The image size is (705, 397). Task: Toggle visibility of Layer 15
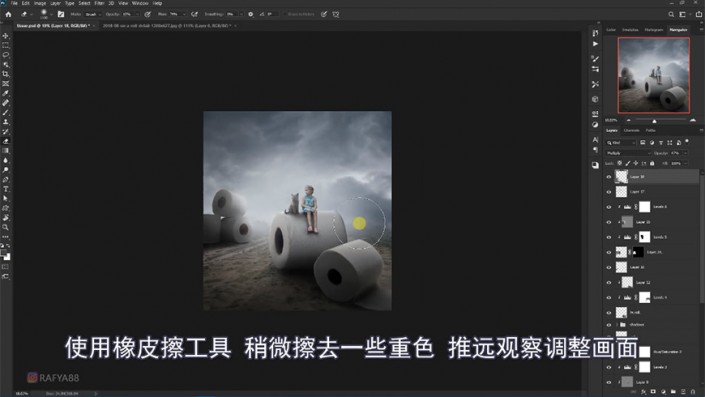tap(609, 222)
